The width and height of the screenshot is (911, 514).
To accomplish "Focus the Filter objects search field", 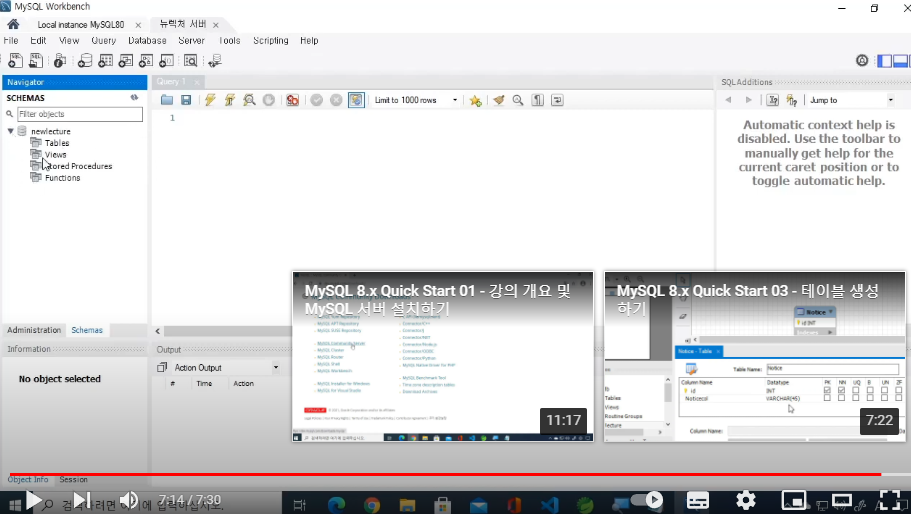I will coord(80,114).
